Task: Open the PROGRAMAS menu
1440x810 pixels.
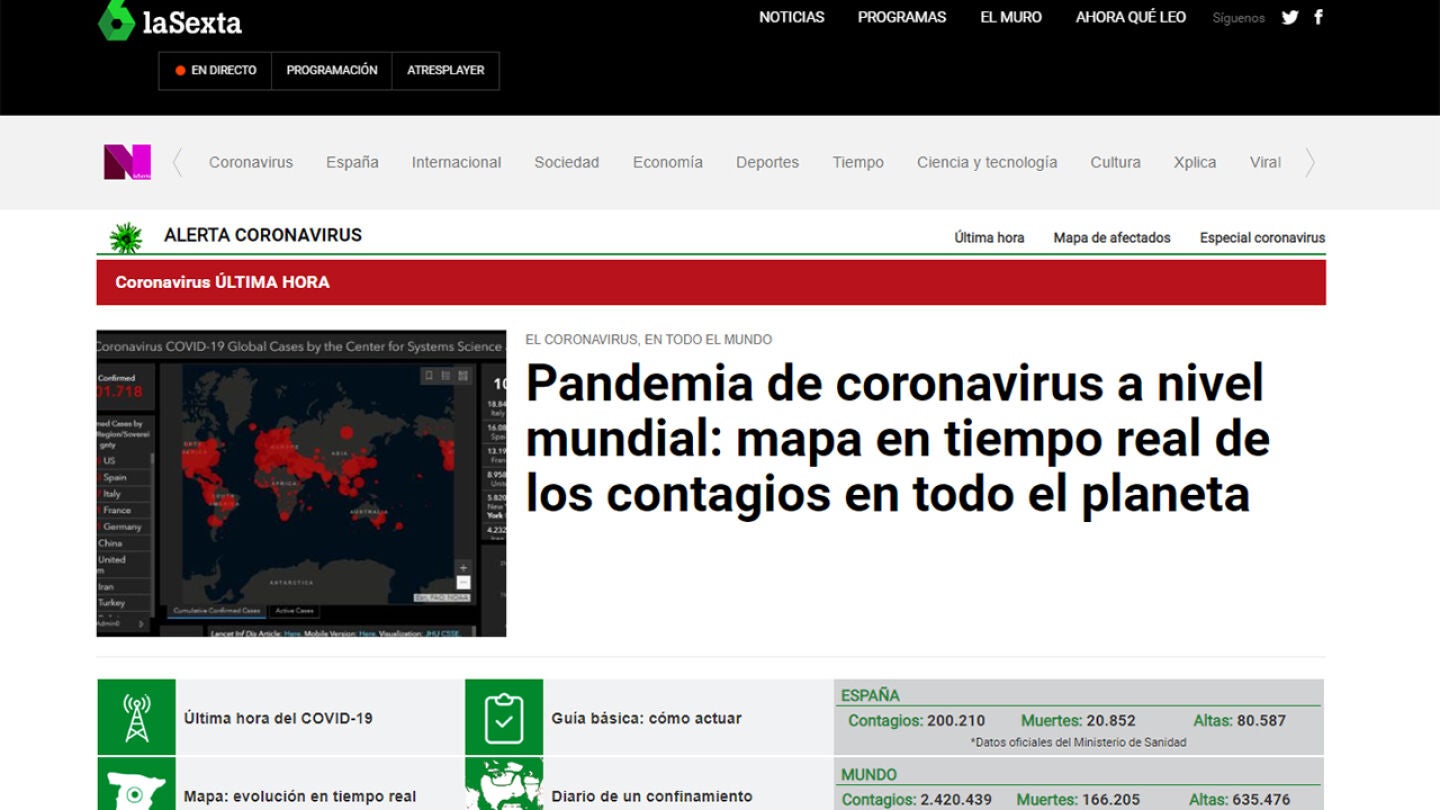Action: pyautogui.click(x=901, y=17)
